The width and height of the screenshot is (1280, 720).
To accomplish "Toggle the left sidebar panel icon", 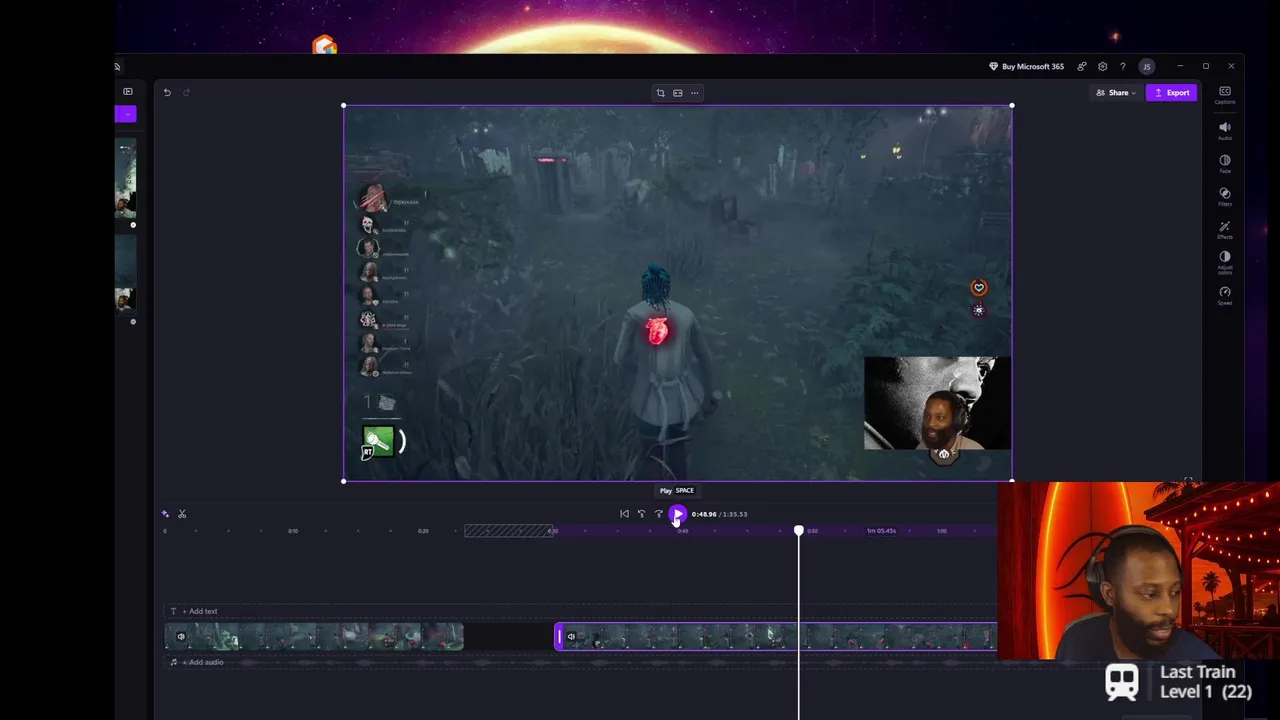I will pos(128,91).
